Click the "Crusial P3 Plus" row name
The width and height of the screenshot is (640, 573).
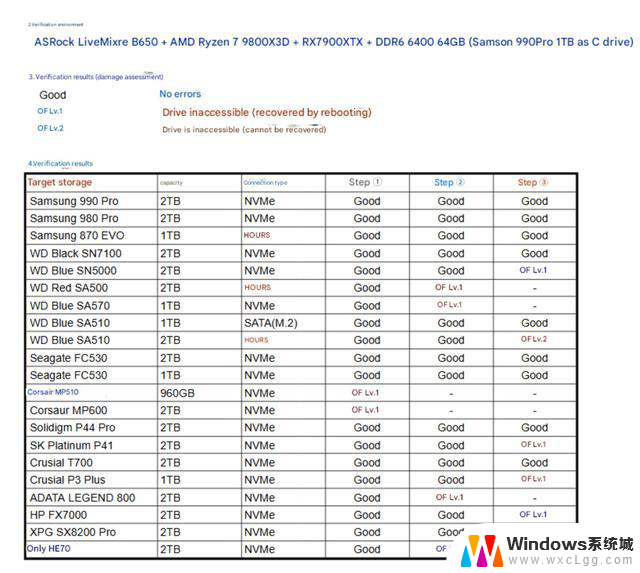pyautogui.click(x=67, y=480)
